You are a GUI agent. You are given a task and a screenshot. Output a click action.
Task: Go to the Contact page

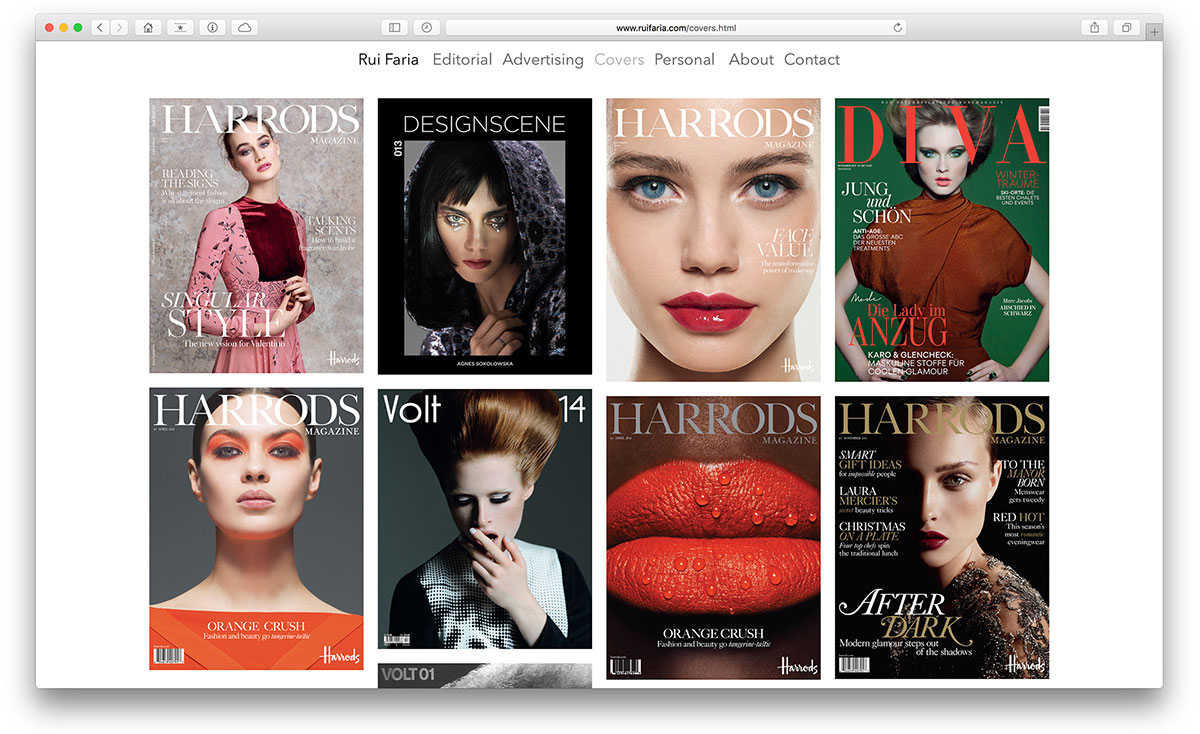(812, 60)
